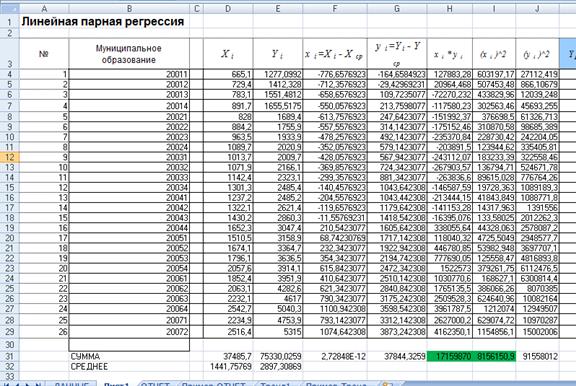Select row 31 header

click(x=10, y=357)
